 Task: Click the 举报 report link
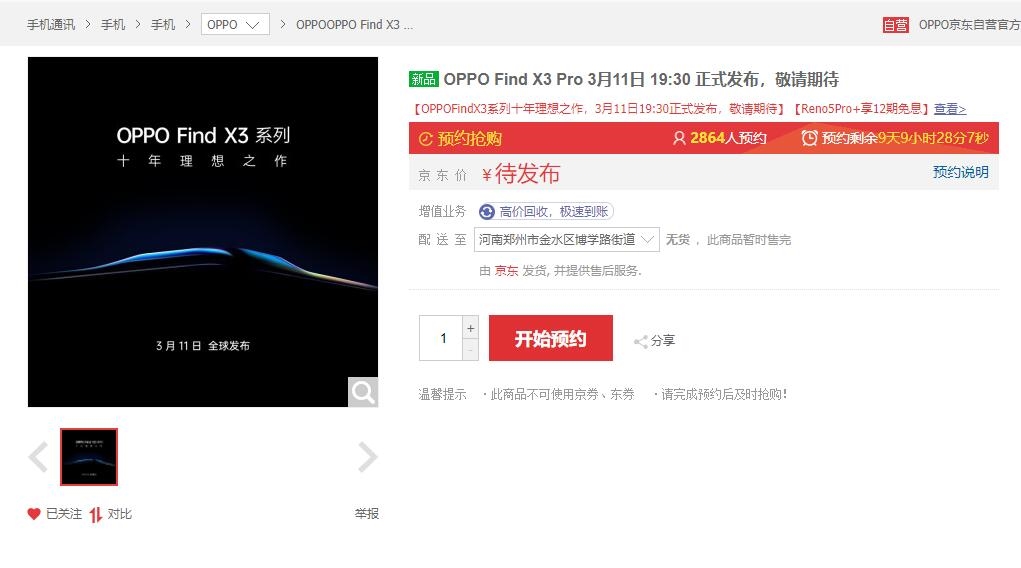tap(367, 514)
